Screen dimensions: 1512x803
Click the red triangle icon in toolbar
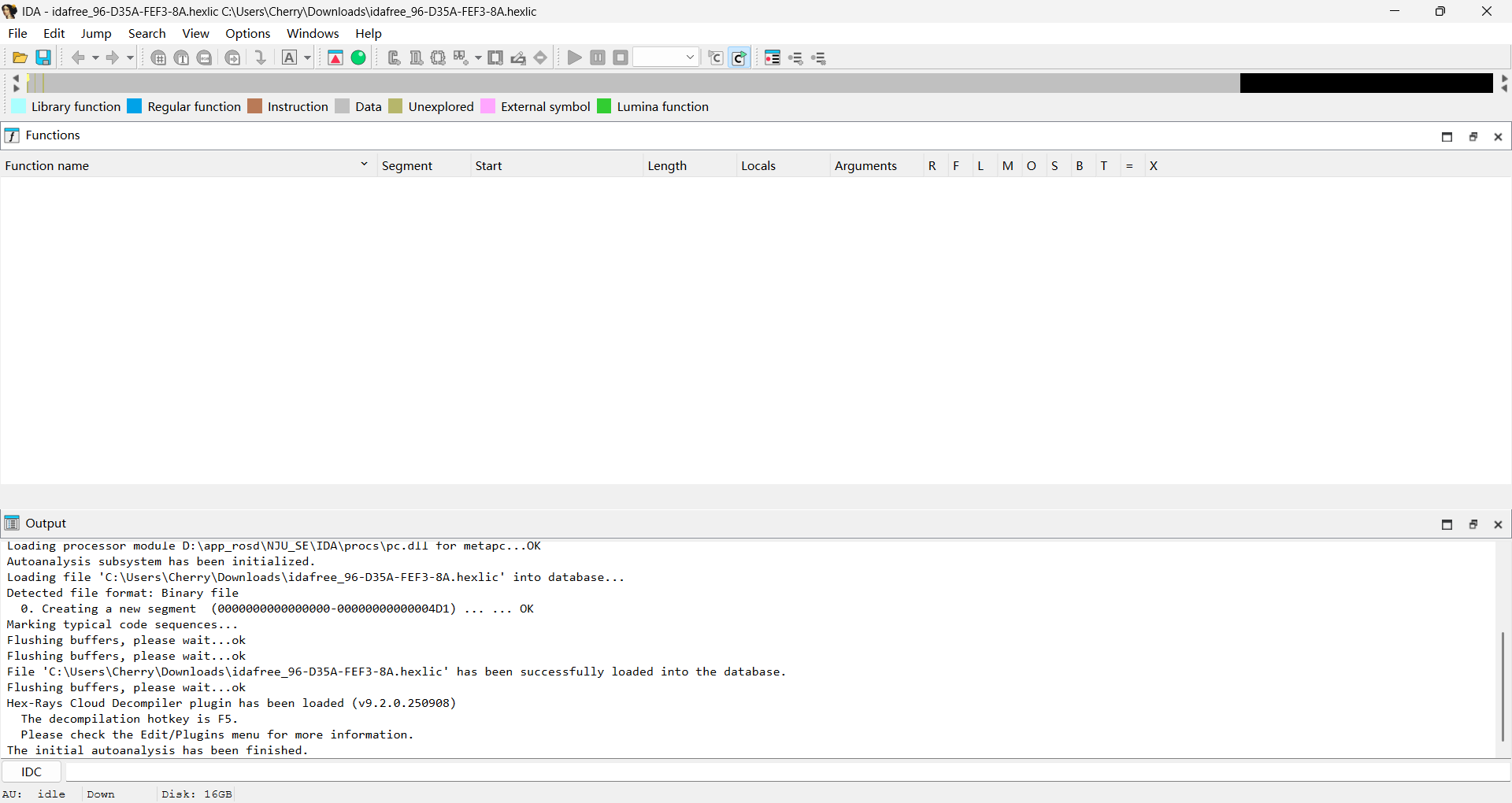(x=335, y=57)
